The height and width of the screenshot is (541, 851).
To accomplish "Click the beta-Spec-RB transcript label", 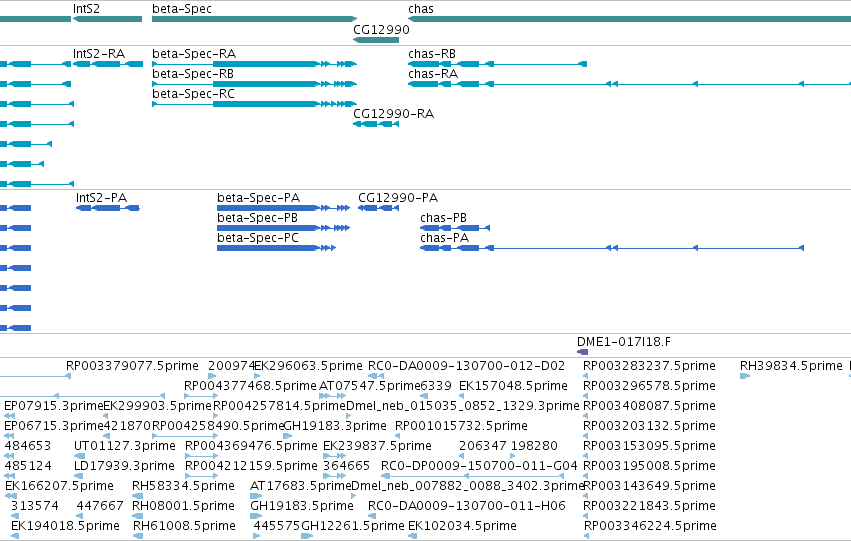I will pos(193,74).
